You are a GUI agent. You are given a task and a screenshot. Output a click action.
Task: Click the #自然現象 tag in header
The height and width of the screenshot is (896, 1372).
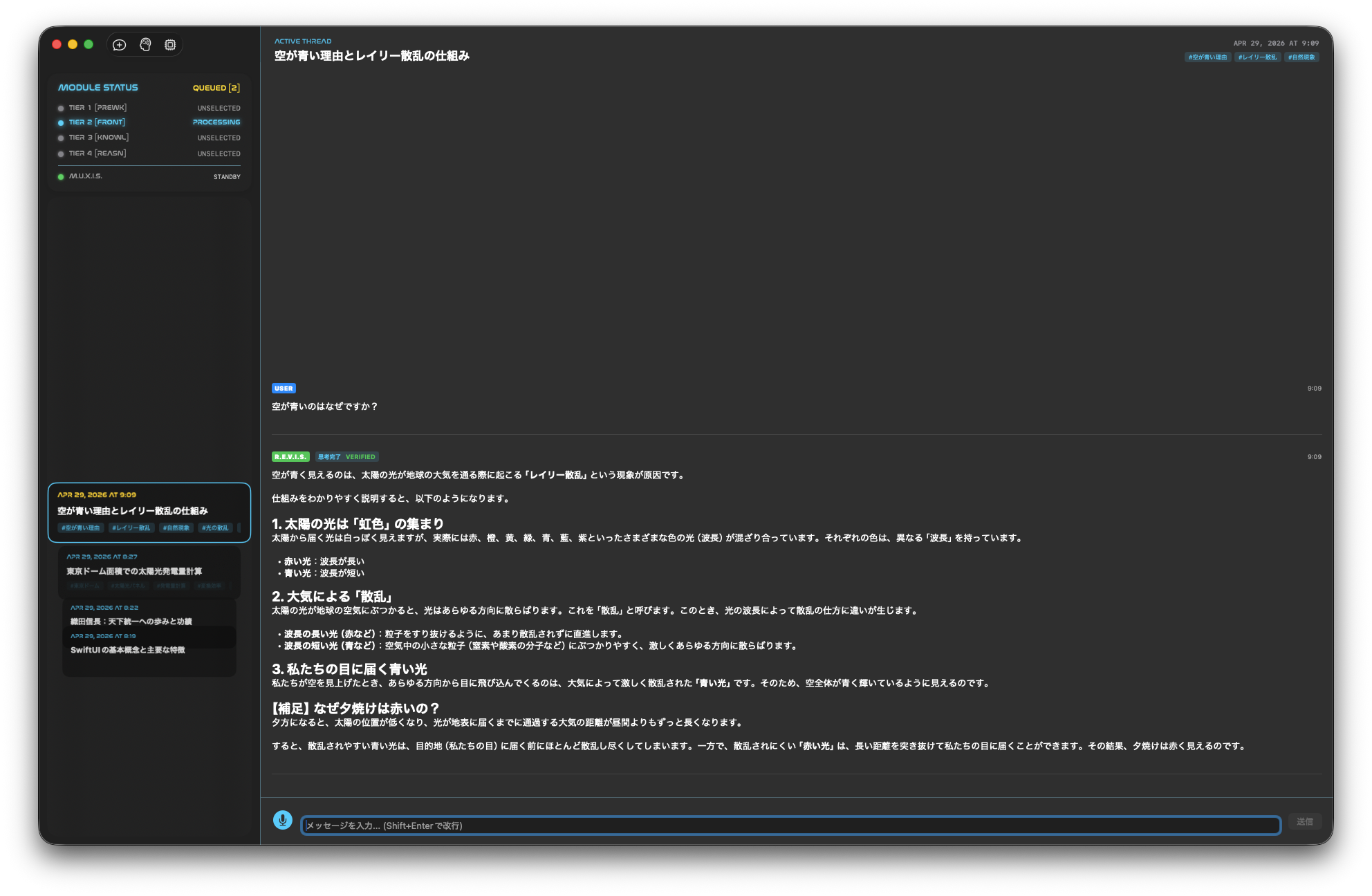(1301, 57)
